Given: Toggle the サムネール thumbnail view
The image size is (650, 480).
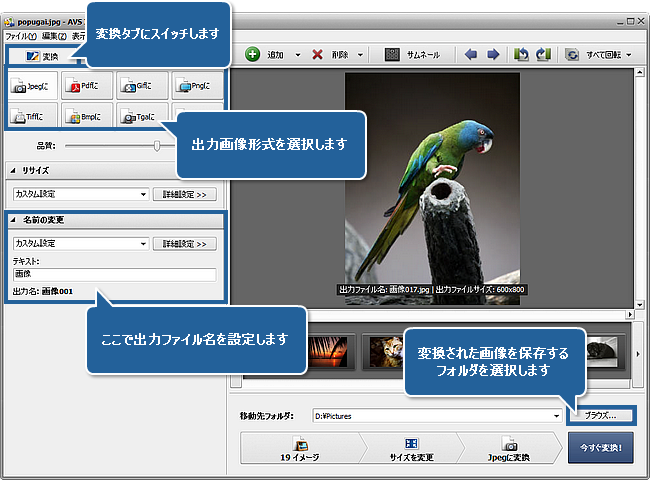Looking at the screenshot, I should click(412, 54).
